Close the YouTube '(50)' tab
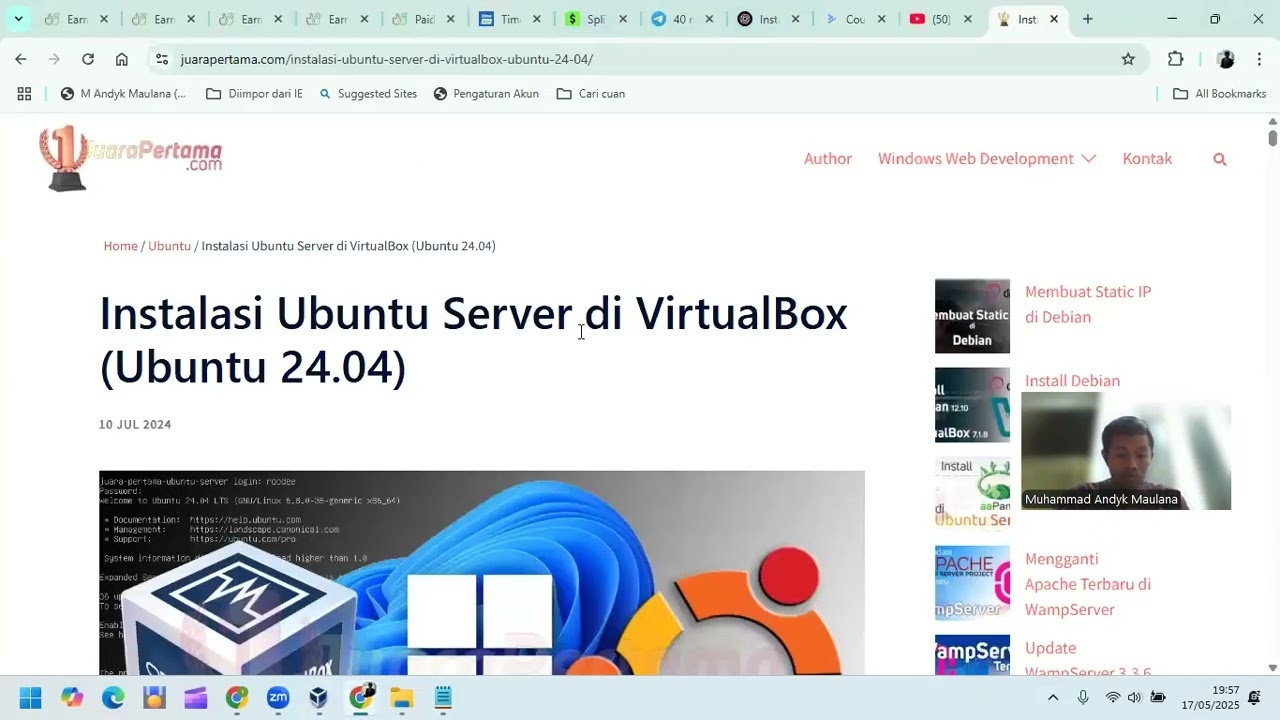Screen dimensions: 1280x720 [x=967, y=19]
